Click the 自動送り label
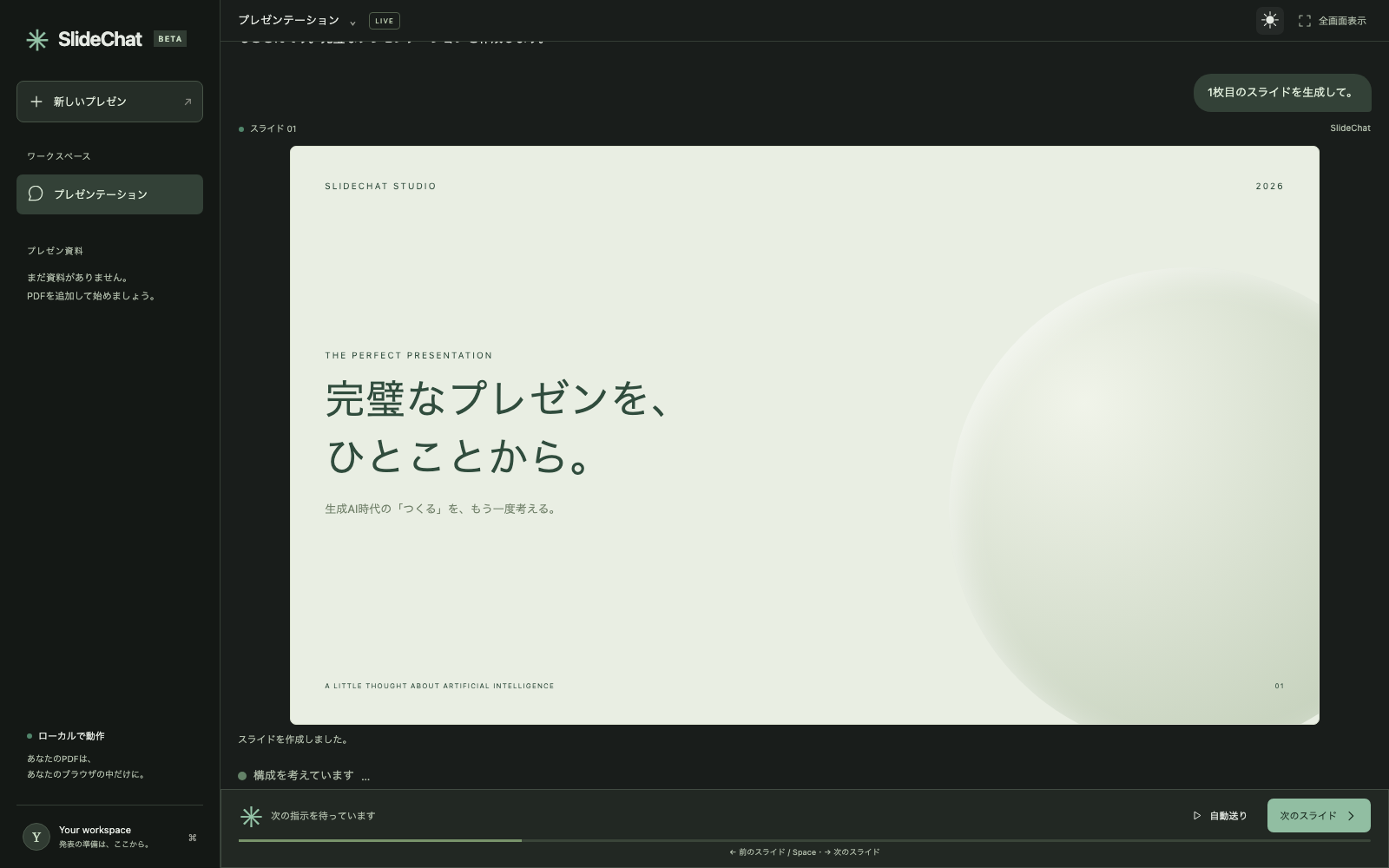Viewport: 1389px width, 868px height. pyautogui.click(x=1228, y=816)
